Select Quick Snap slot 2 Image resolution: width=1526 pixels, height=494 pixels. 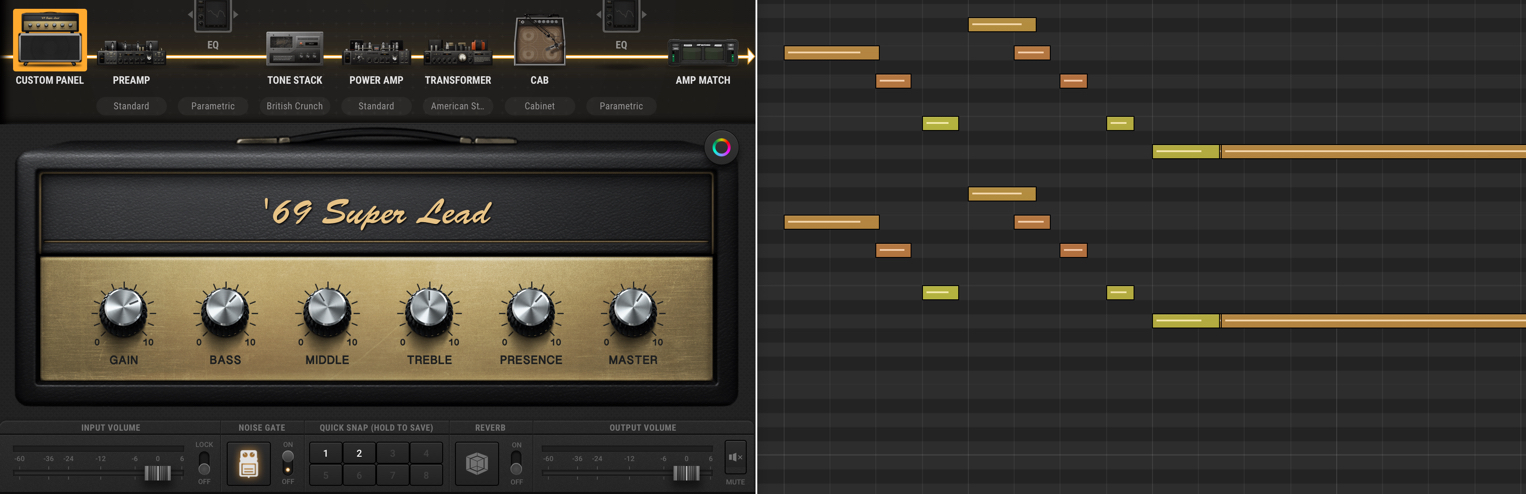tap(359, 453)
